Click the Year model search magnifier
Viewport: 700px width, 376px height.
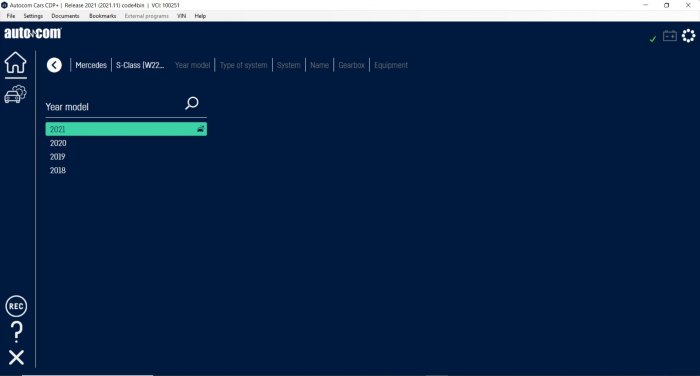(x=192, y=103)
